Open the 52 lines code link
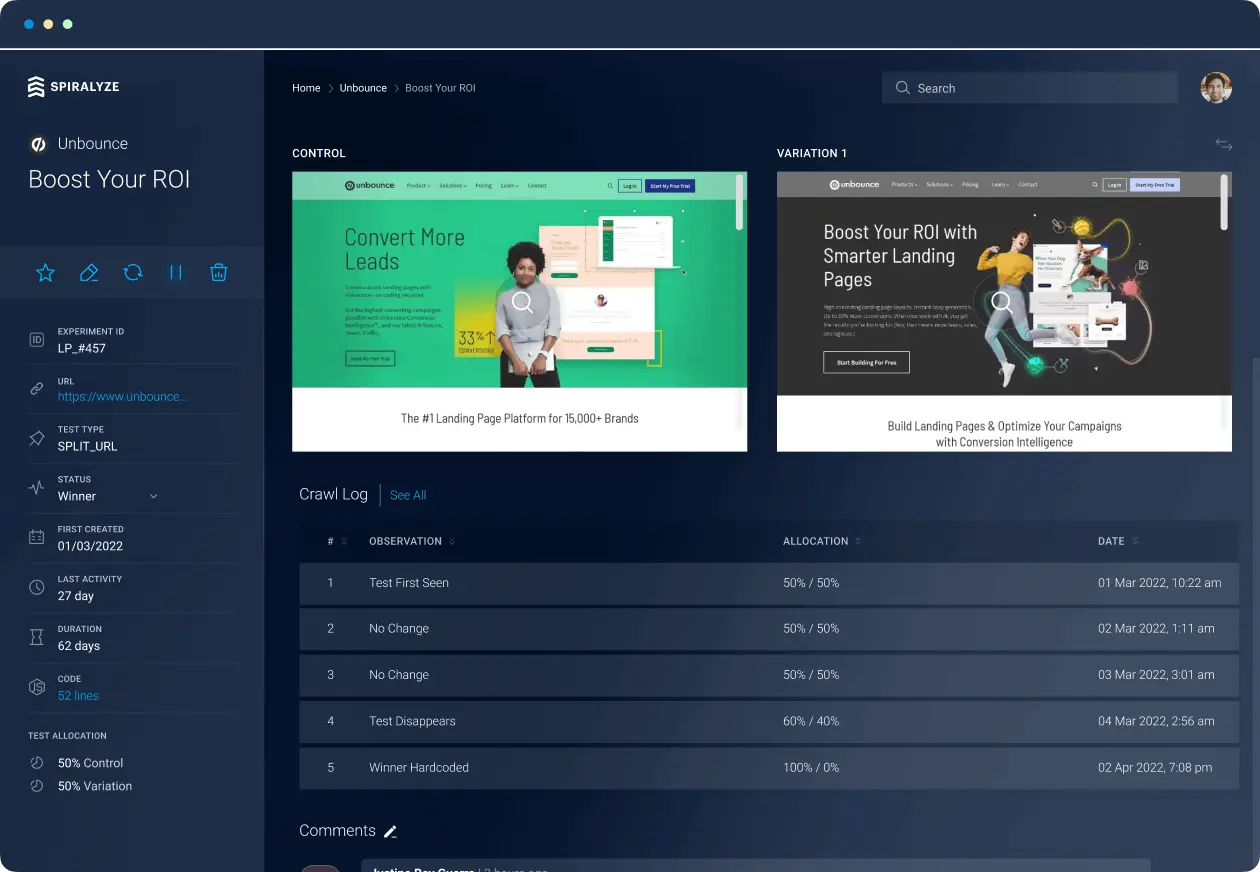The width and height of the screenshot is (1260, 872). point(78,696)
